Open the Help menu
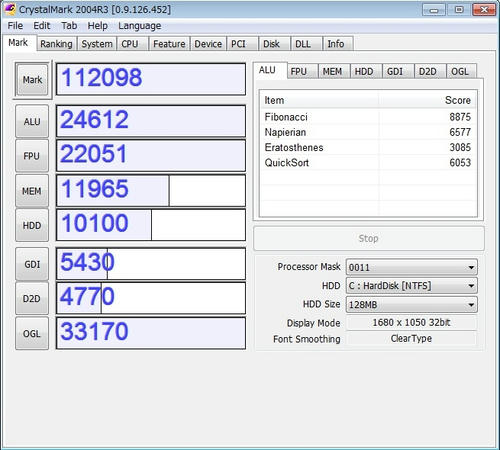500x450 pixels. pos(98,26)
